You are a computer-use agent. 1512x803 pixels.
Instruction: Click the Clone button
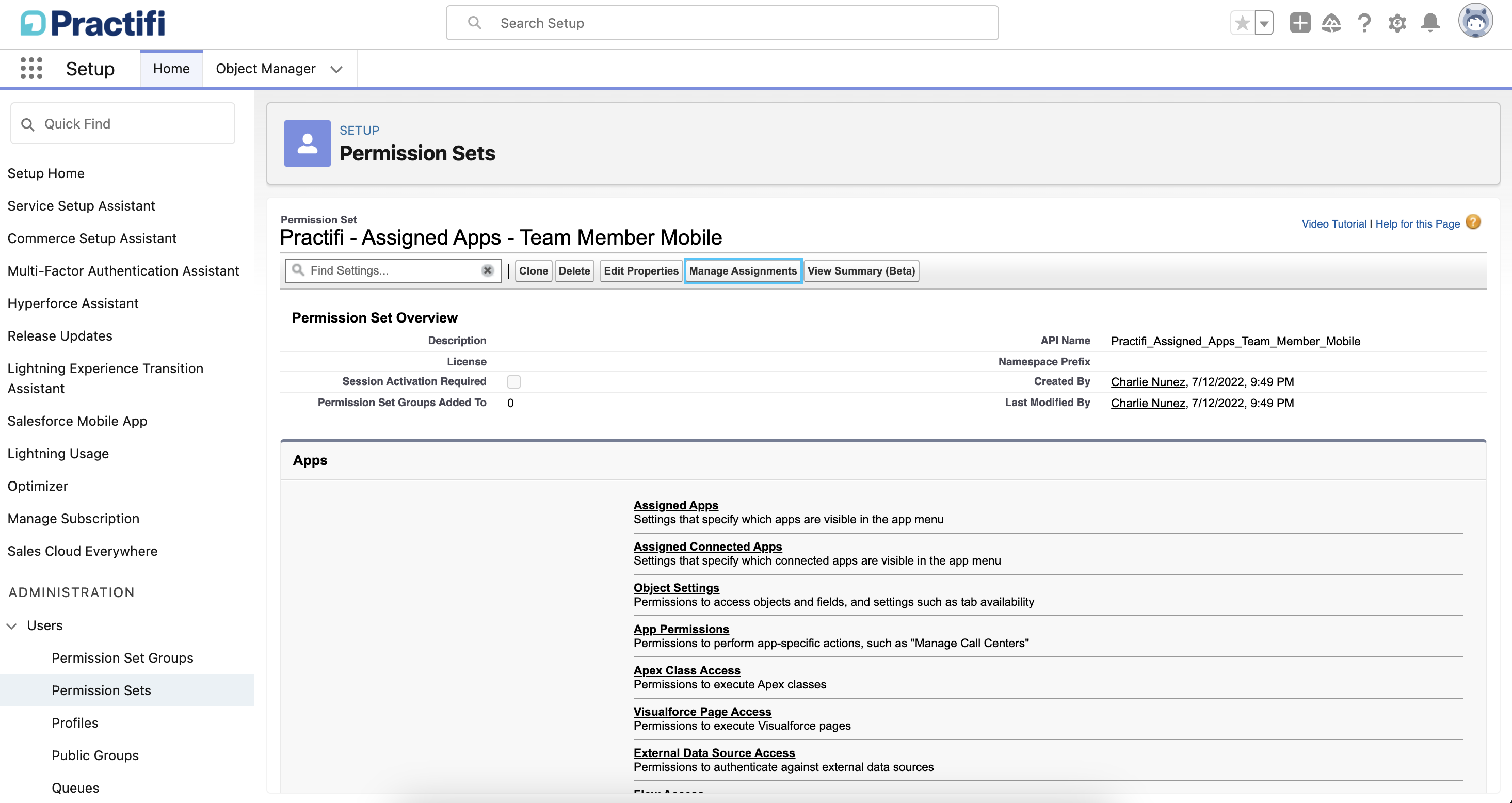pyautogui.click(x=533, y=270)
